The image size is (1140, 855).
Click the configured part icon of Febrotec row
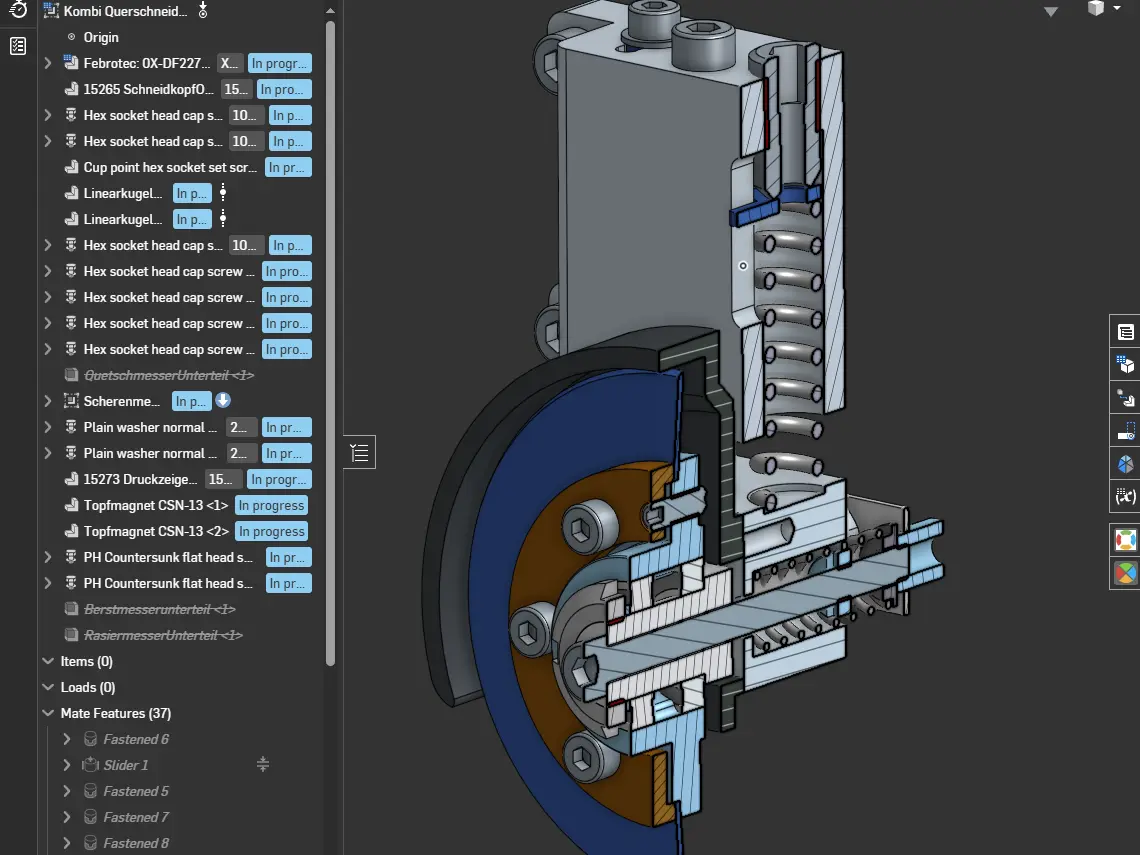71,63
